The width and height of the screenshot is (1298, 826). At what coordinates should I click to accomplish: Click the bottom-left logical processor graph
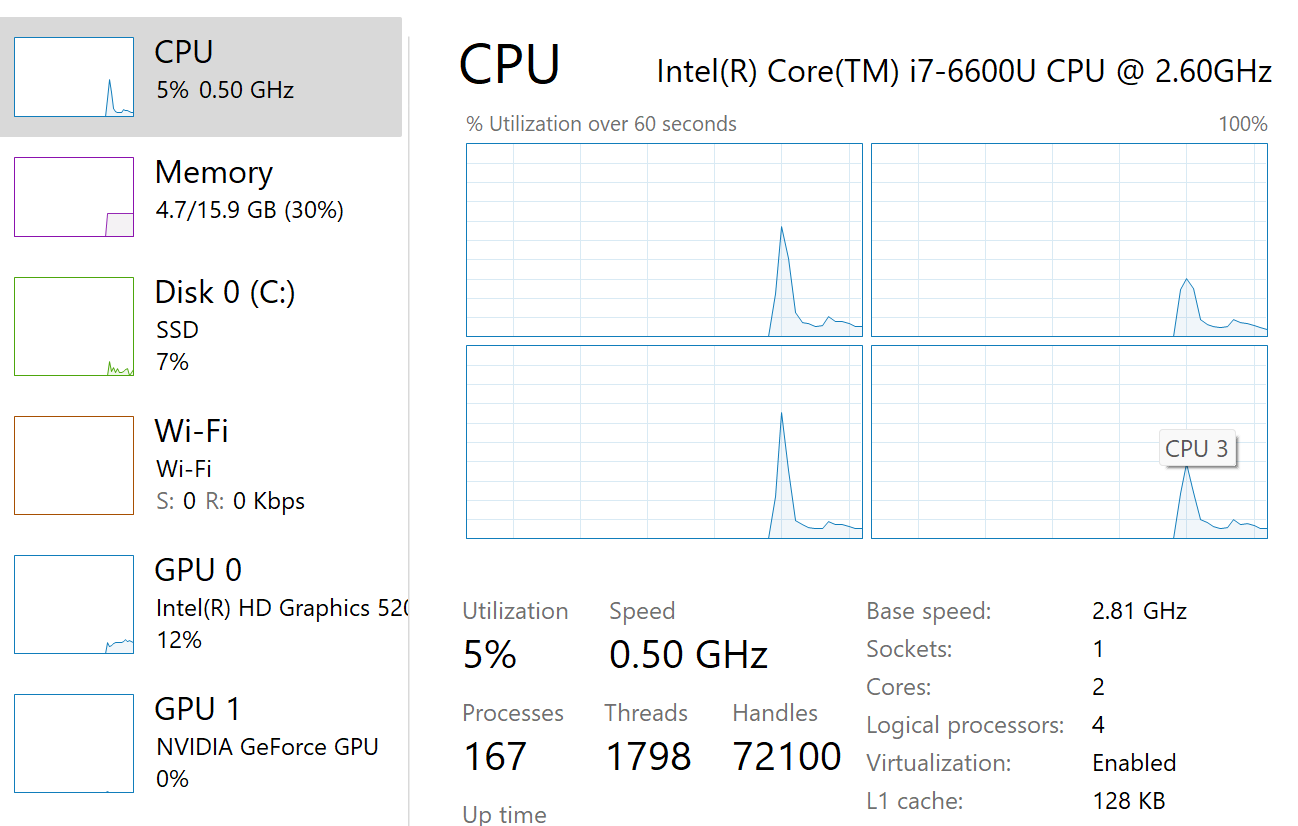(x=664, y=442)
